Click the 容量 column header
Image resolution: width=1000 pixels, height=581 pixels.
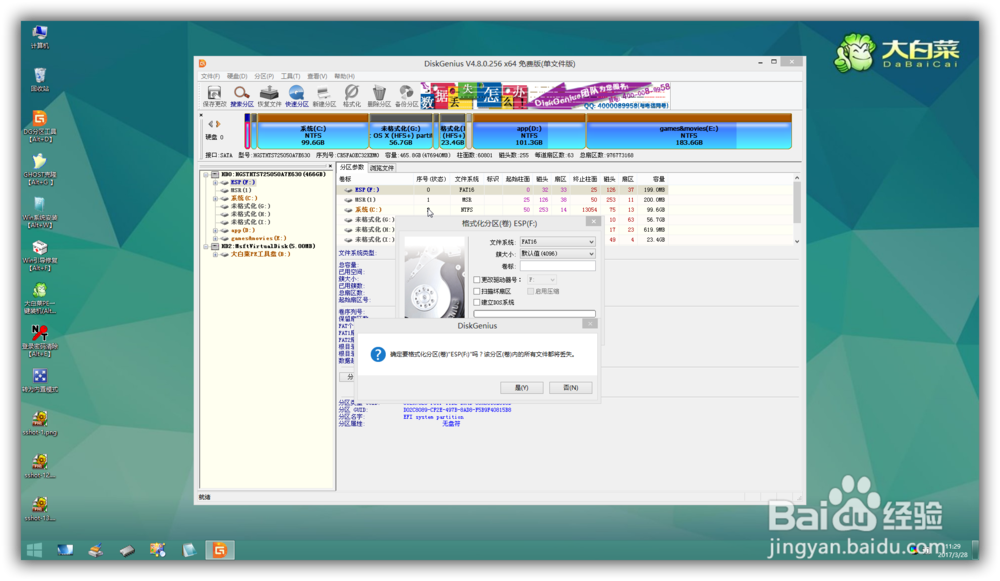point(658,179)
